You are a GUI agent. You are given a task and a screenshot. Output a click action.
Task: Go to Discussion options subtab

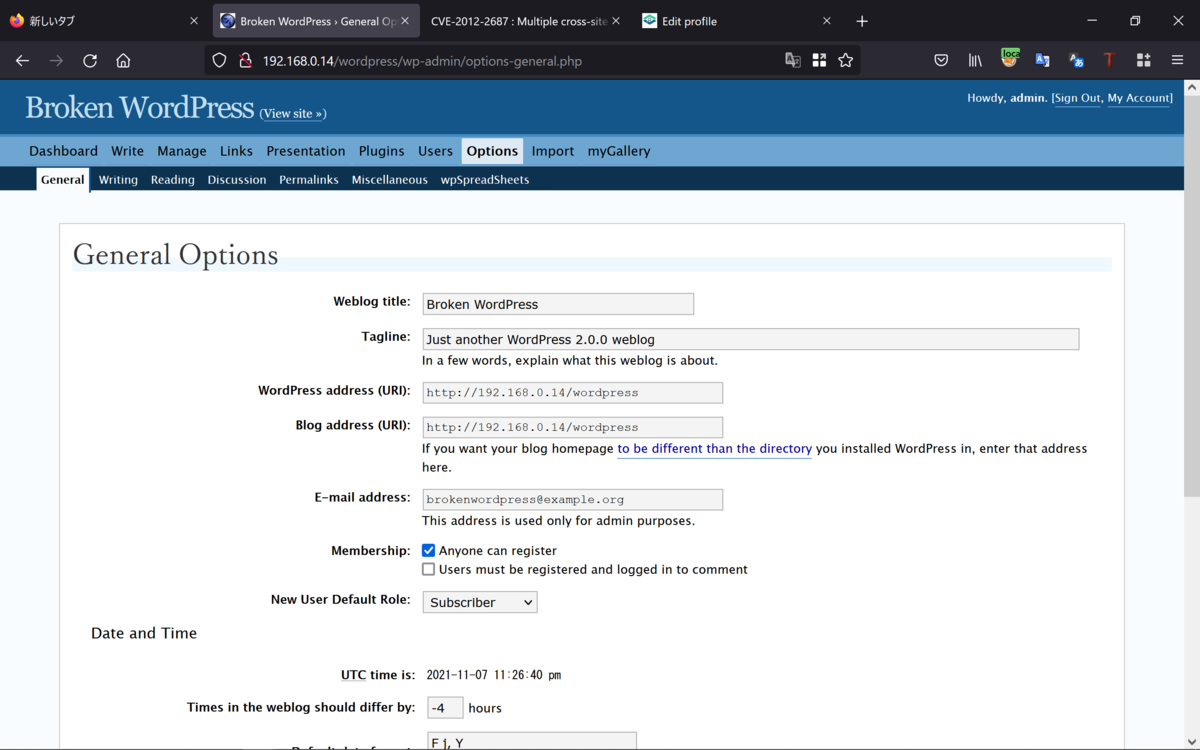point(237,180)
